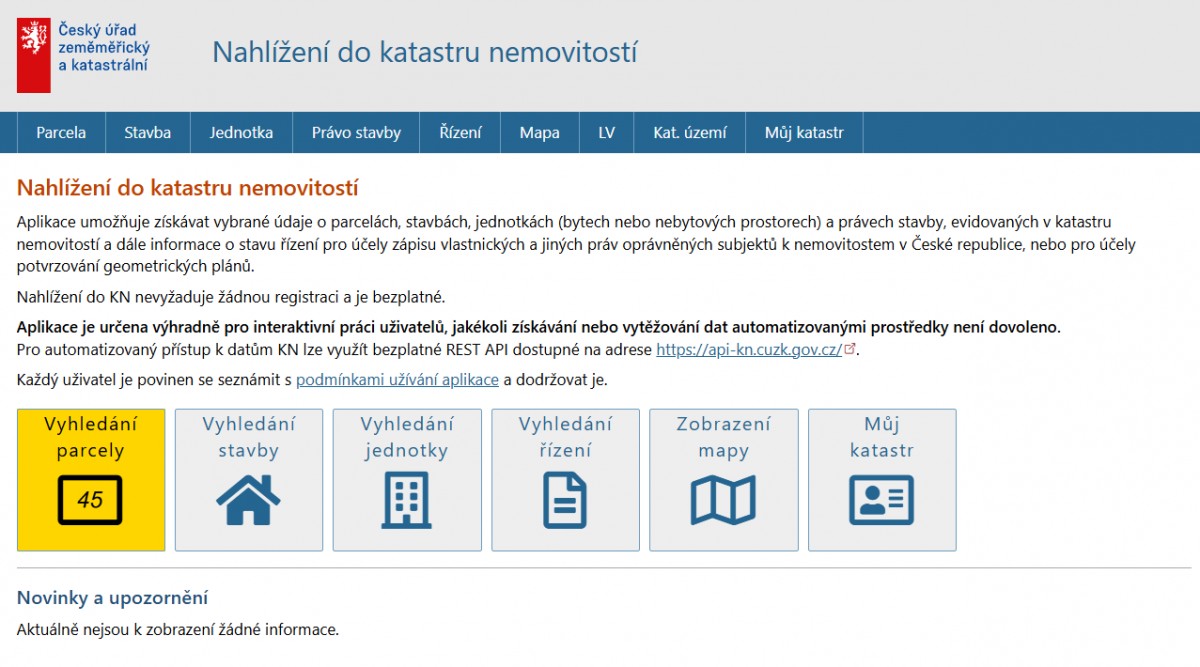Click the orange heading Nahlížení do katastru nemovitostí
Screen dimensions: 1200x667
188,188
